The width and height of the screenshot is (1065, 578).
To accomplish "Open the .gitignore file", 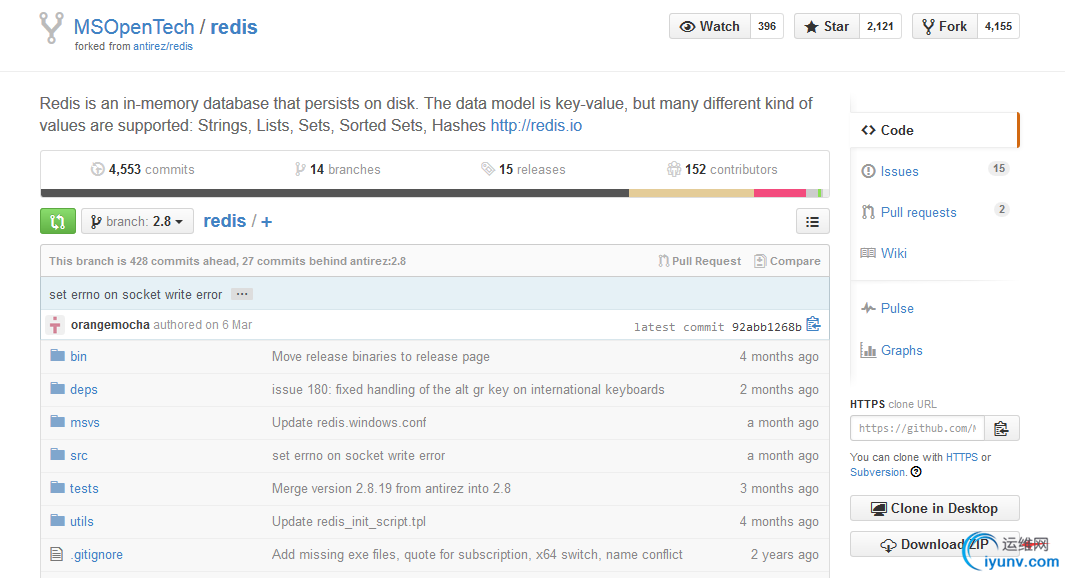I will point(96,554).
